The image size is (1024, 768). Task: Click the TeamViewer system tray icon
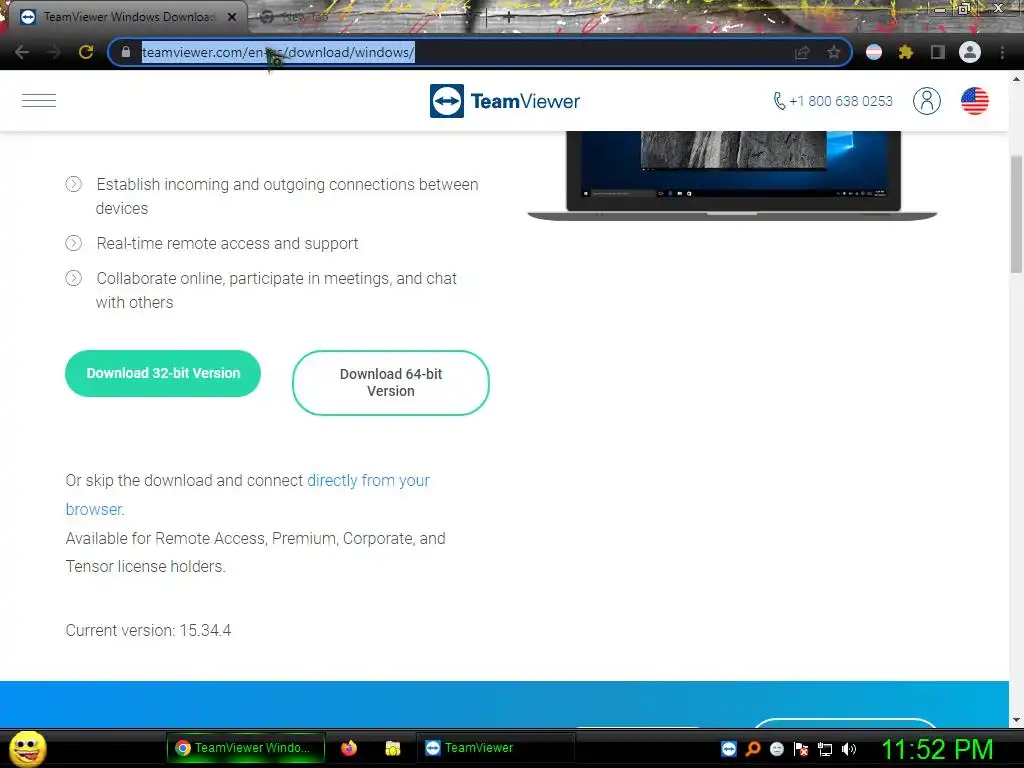click(x=729, y=749)
